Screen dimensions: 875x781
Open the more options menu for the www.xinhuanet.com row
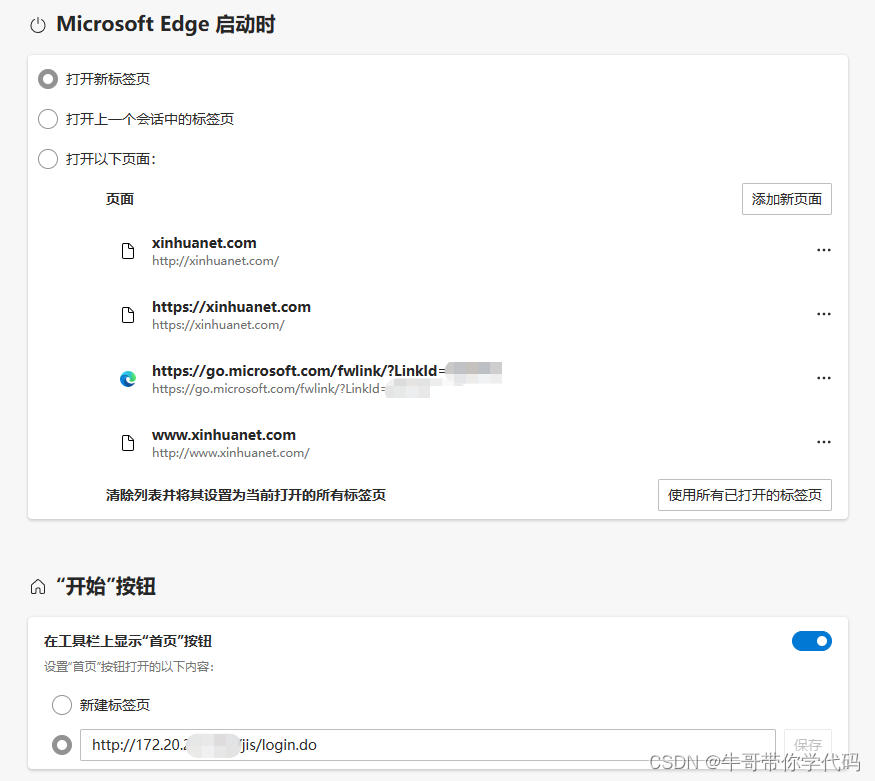click(824, 442)
